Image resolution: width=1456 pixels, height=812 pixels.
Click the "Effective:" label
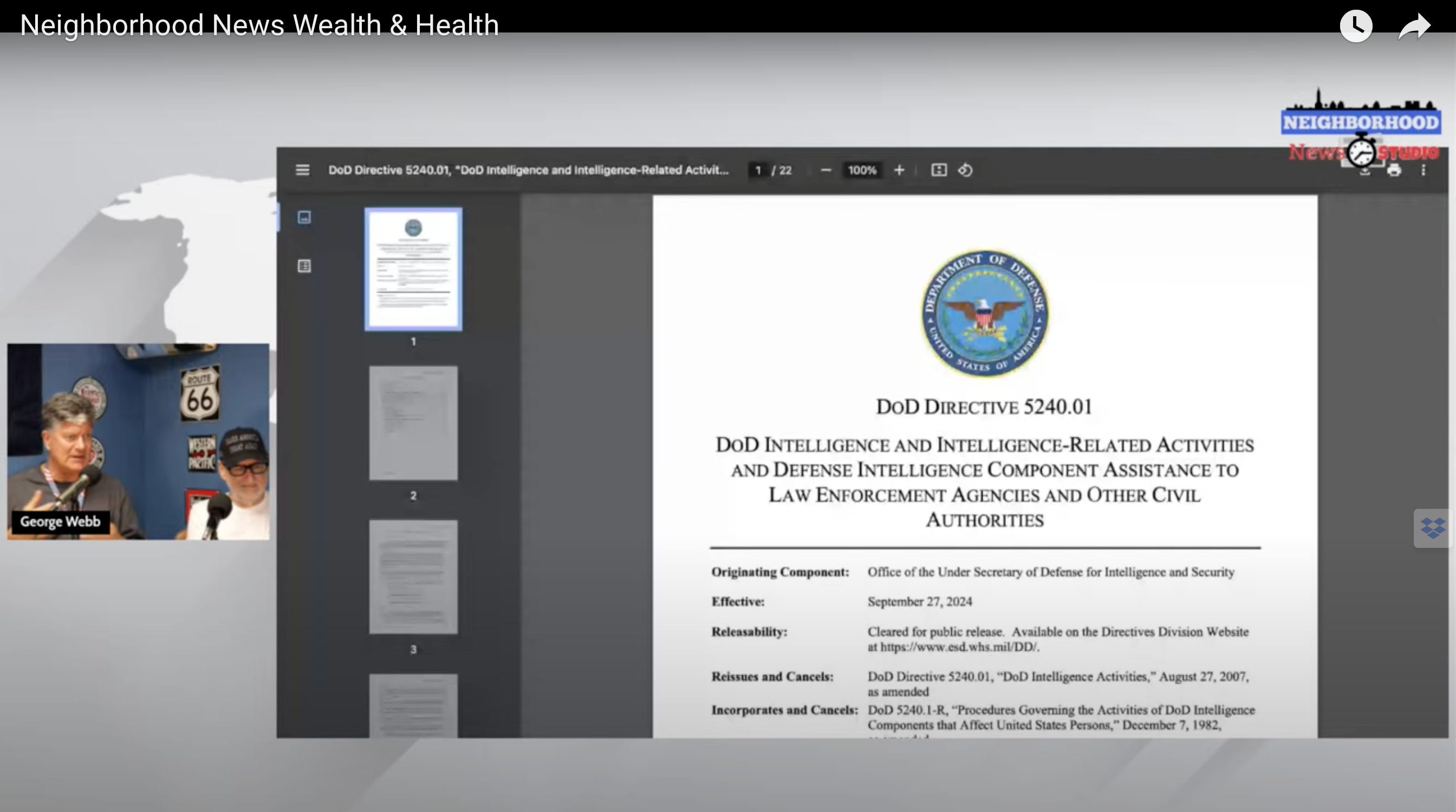click(738, 602)
